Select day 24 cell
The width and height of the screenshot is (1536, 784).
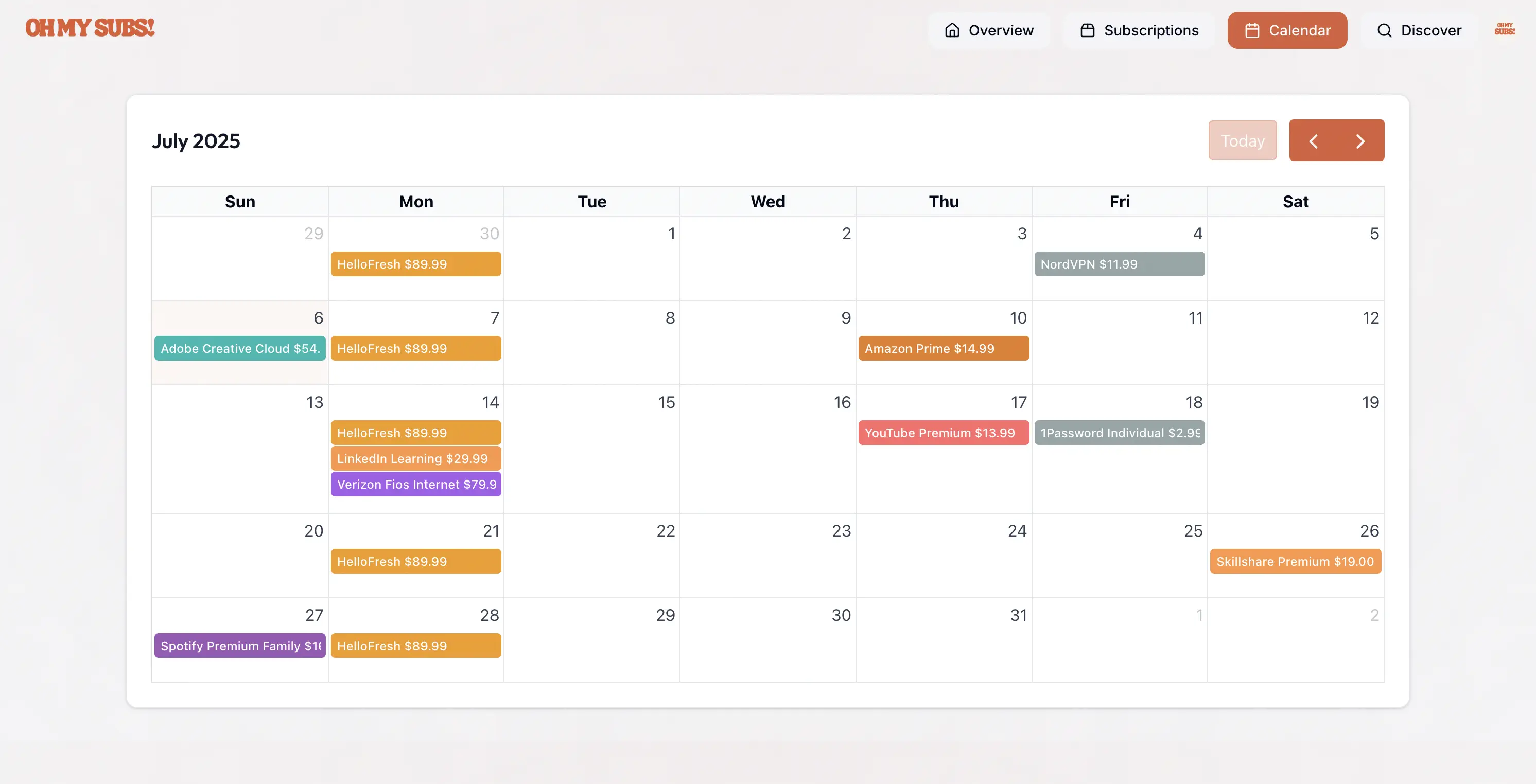click(x=944, y=556)
